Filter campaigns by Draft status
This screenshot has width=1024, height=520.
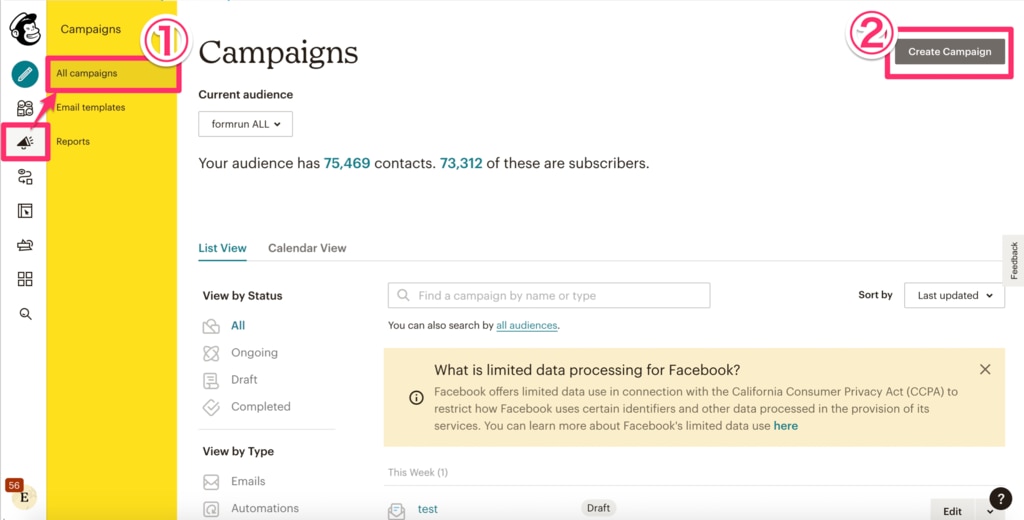[x=244, y=380]
